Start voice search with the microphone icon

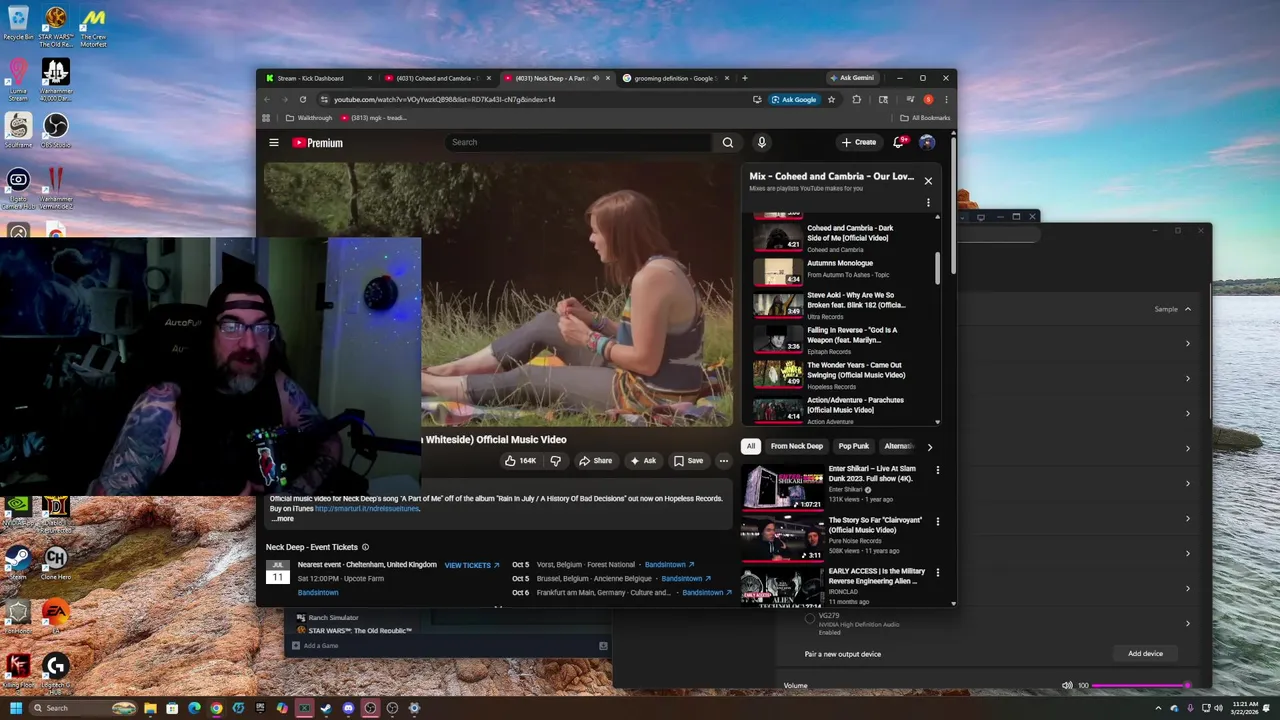pos(761,142)
